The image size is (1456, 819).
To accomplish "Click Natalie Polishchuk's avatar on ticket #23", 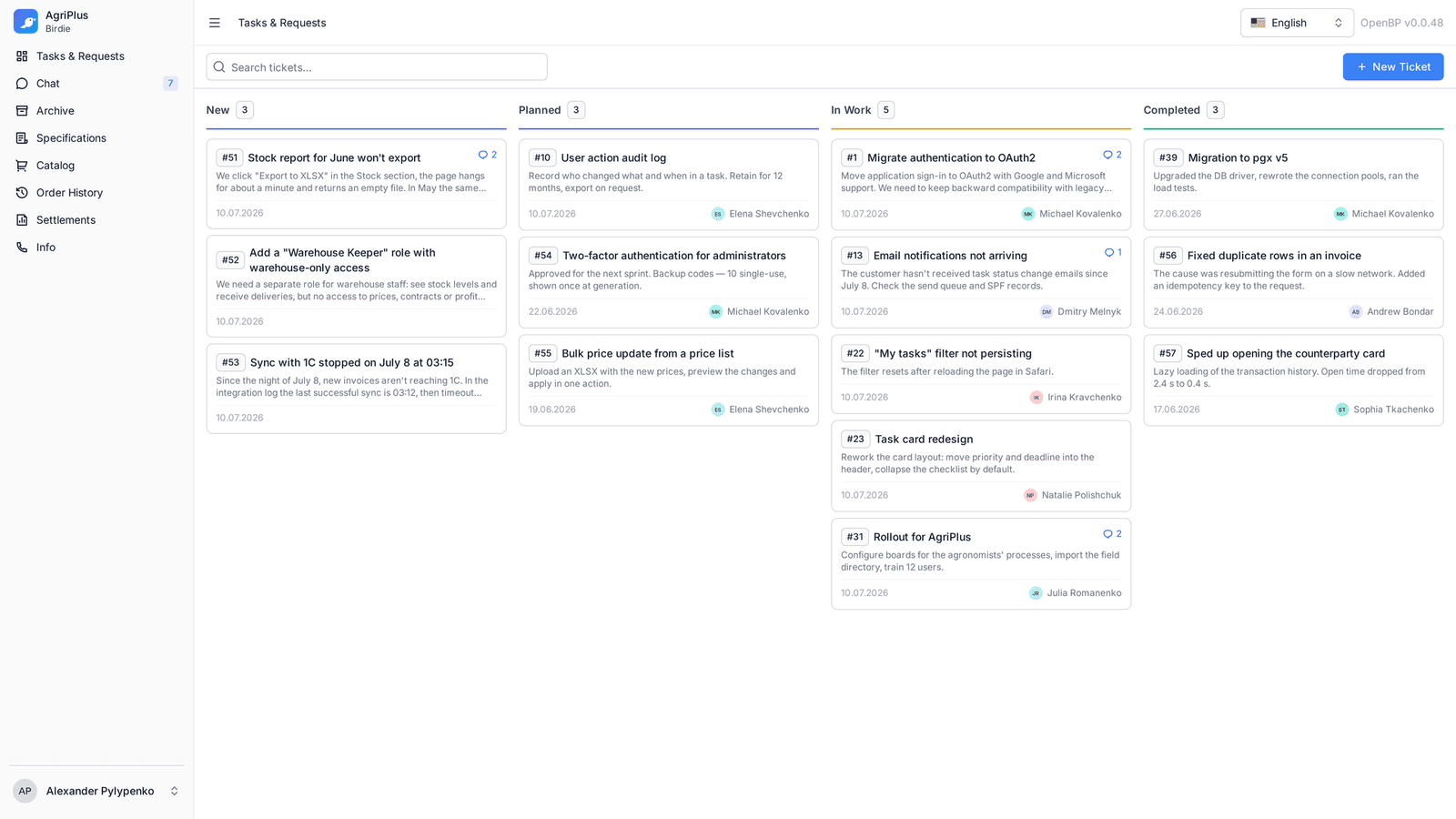I will (x=1030, y=496).
